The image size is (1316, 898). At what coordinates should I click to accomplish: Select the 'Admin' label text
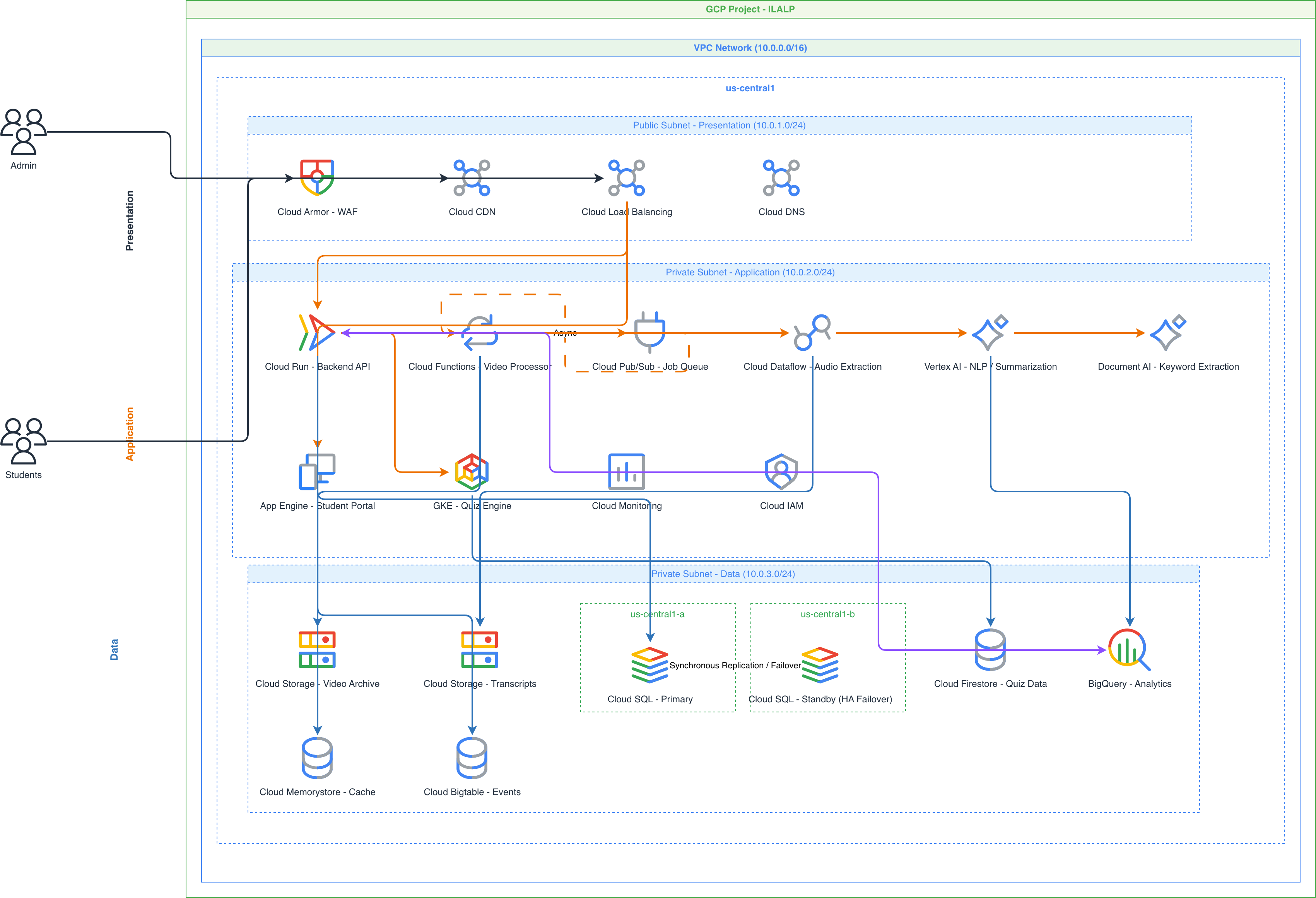click(x=23, y=166)
